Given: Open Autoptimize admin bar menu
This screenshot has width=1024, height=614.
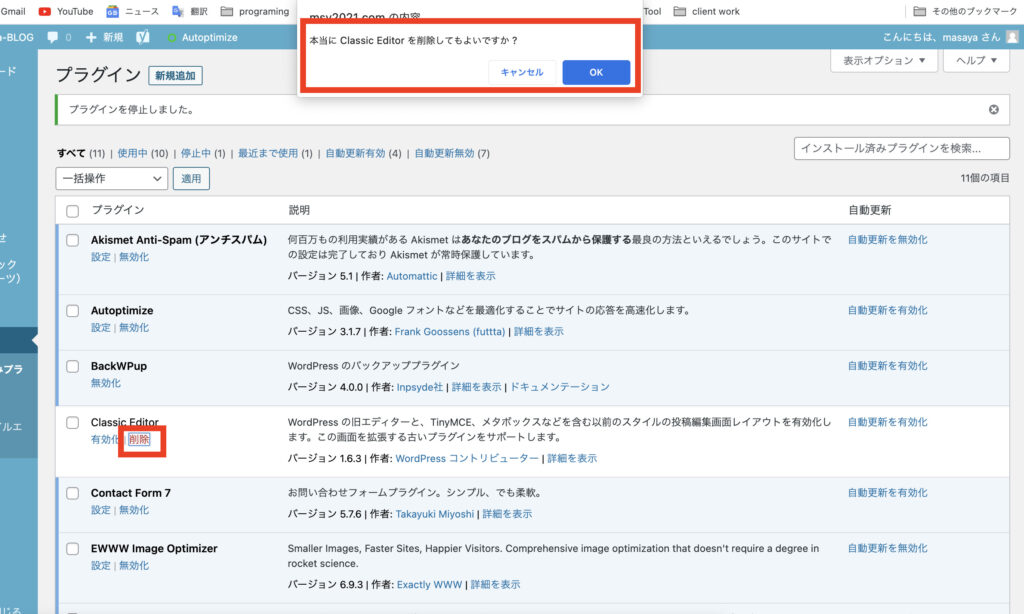Looking at the screenshot, I should (202, 37).
